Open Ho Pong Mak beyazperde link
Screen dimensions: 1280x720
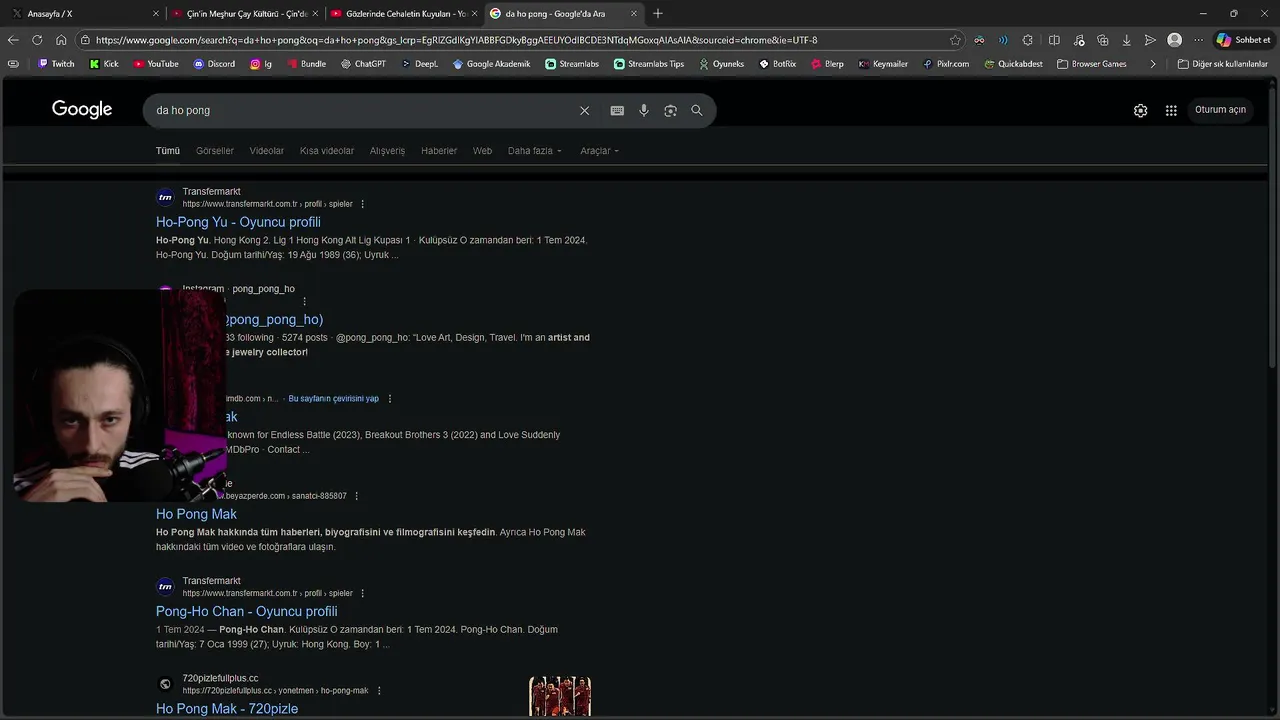coord(196,514)
